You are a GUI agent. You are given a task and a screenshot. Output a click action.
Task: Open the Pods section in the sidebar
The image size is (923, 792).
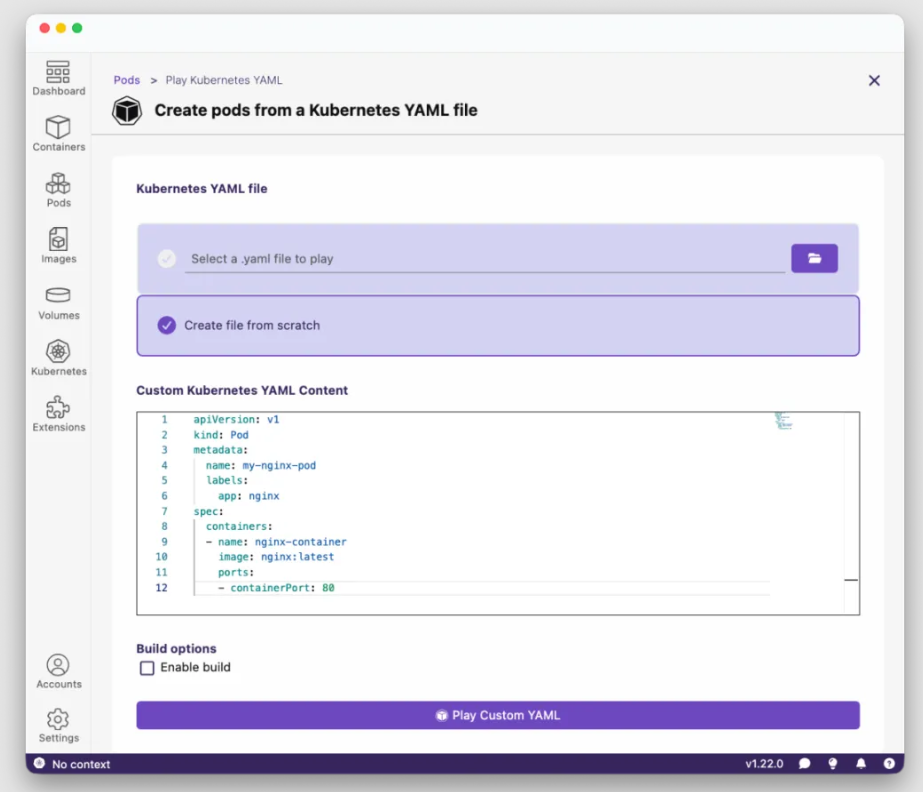pos(58,190)
